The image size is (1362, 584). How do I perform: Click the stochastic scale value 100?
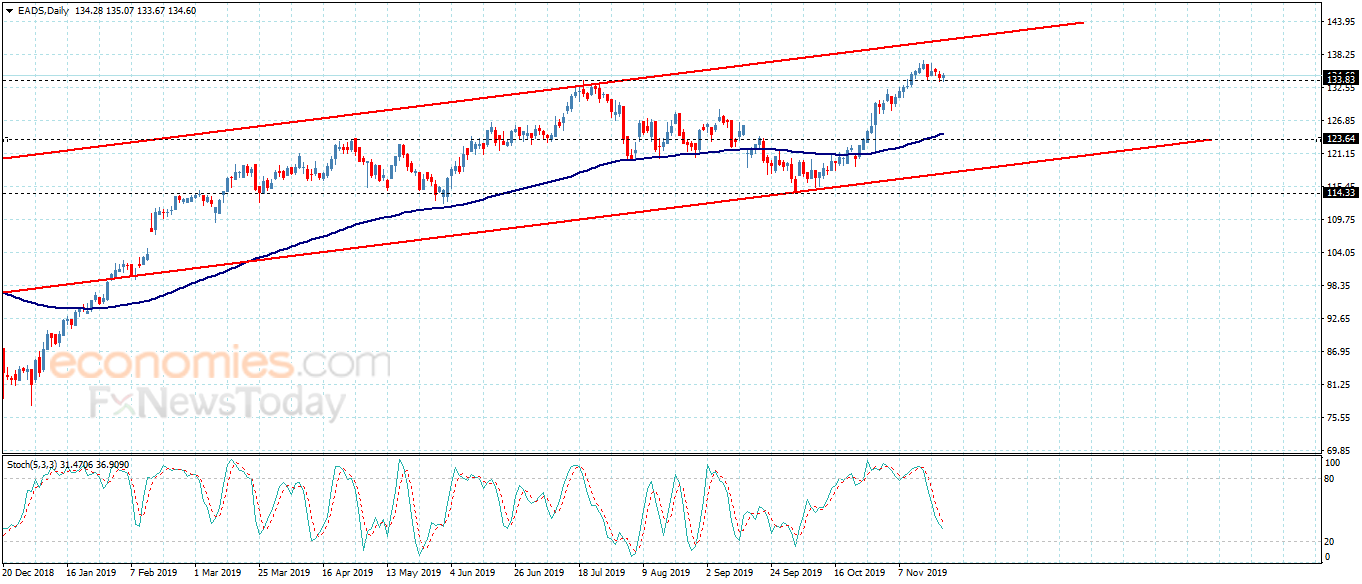pos(1332,464)
